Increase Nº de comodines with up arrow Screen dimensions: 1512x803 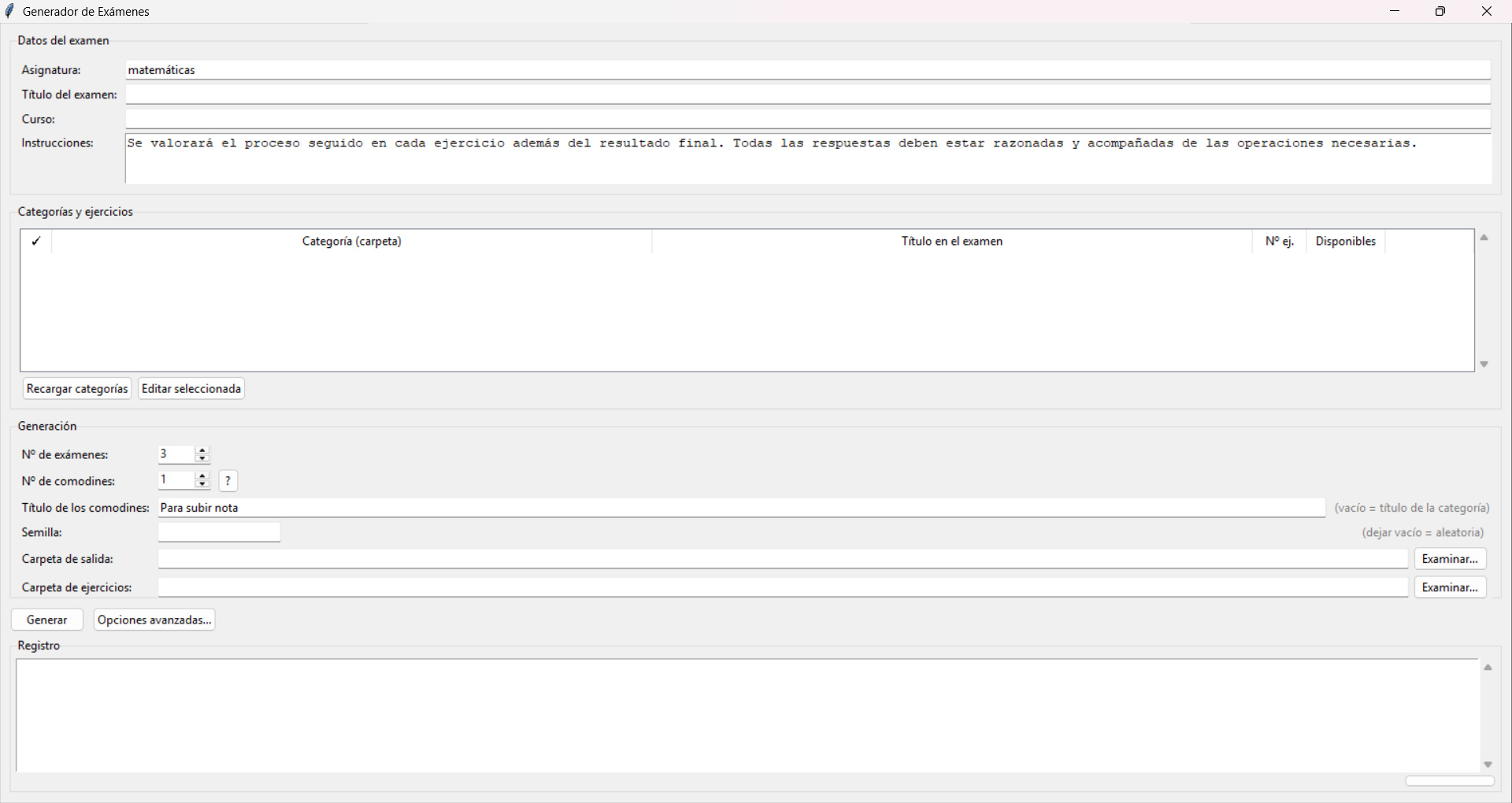point(202,476)
